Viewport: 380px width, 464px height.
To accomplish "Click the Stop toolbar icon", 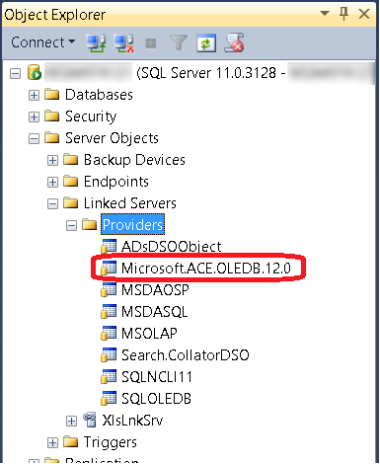I will click(x=151, y=43).
